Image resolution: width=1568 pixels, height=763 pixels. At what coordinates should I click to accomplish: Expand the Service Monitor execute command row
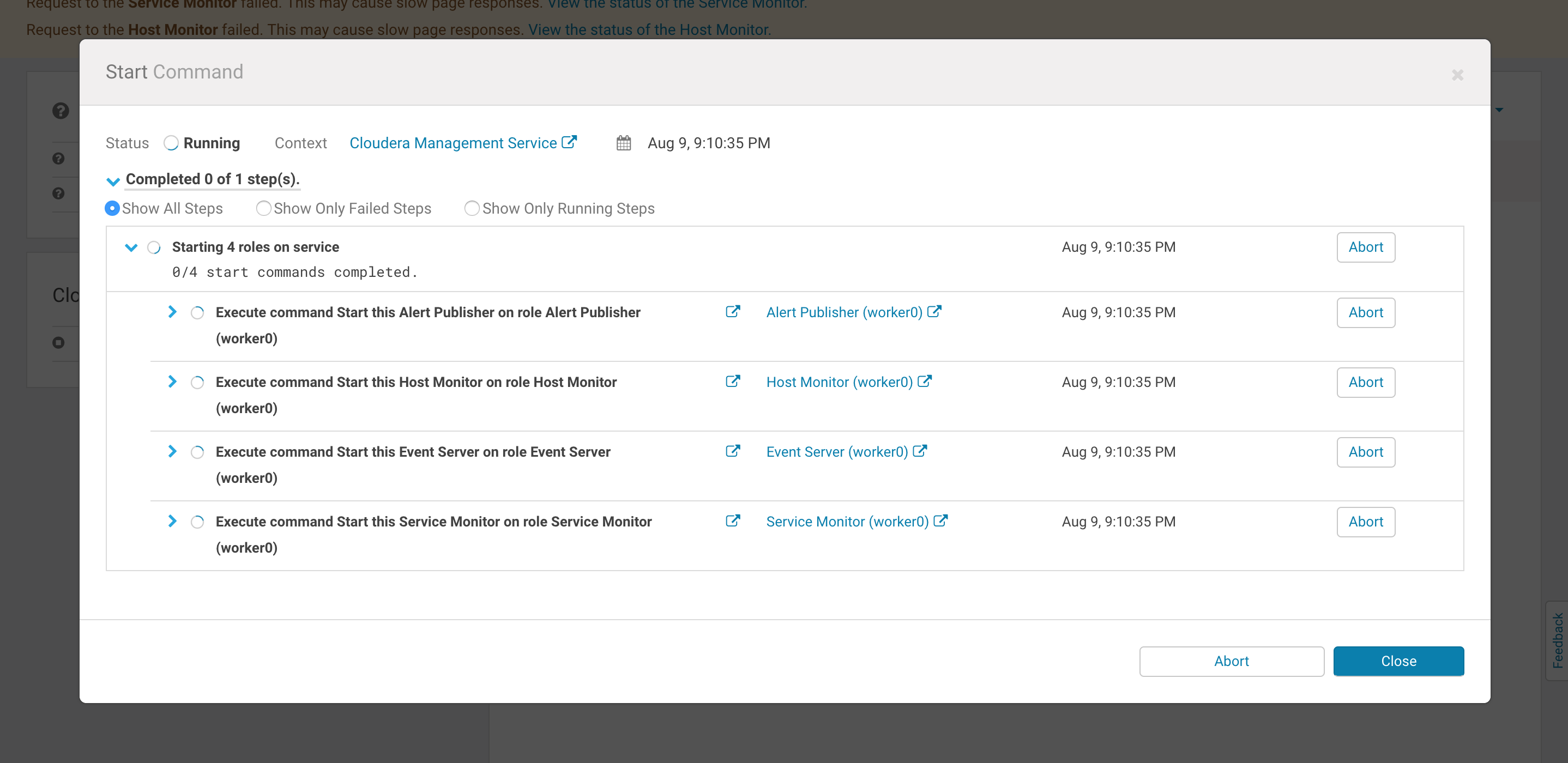[172, 521]
